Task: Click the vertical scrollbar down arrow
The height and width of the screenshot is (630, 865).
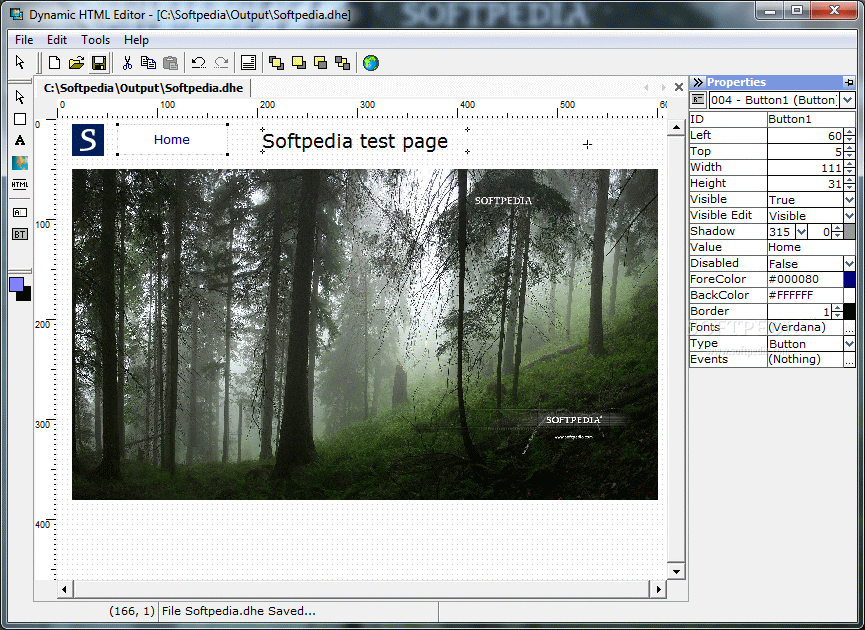Action: click(x=676, y=572)
